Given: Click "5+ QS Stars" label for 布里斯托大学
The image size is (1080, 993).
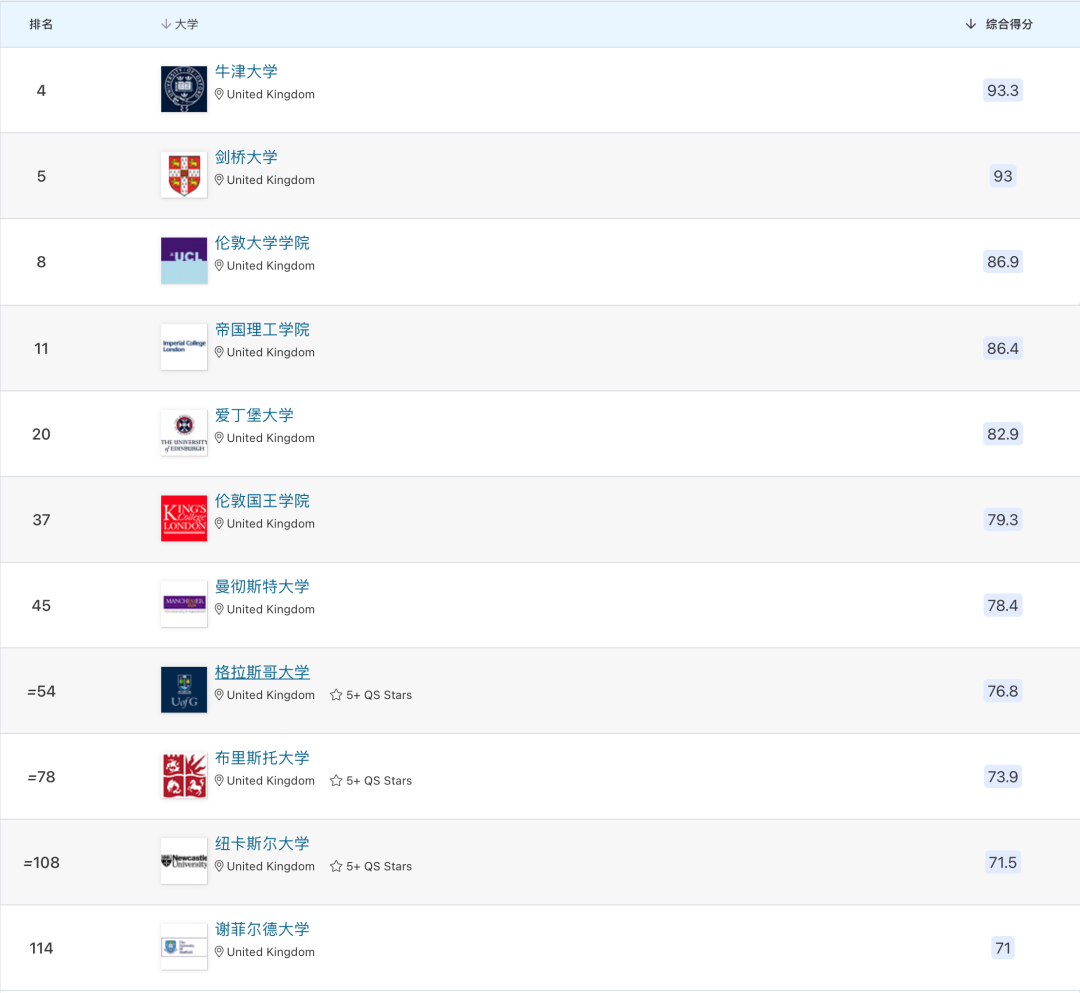Looking at the screenshot, I should [379, 781].
